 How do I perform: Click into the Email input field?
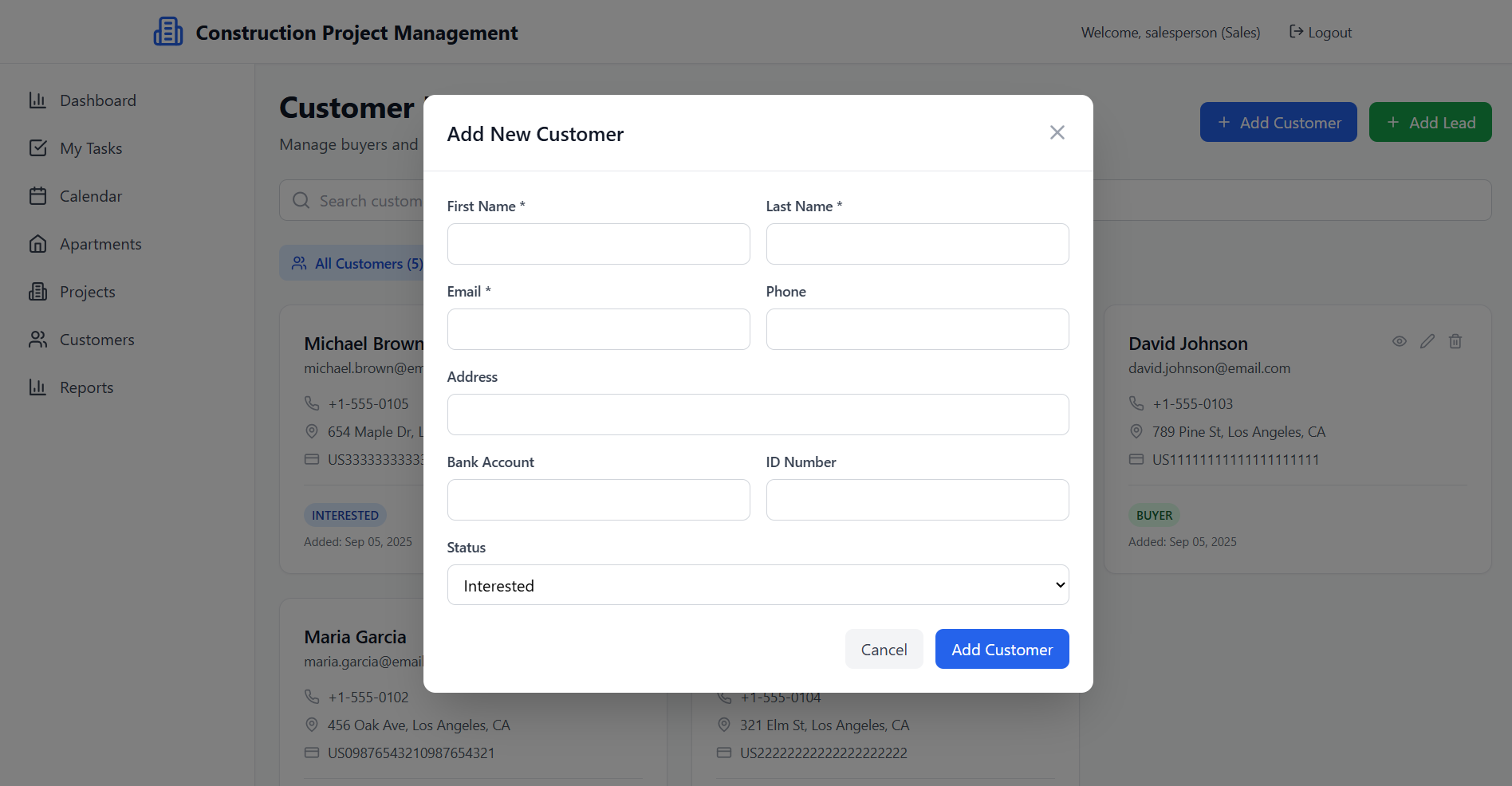598,329
